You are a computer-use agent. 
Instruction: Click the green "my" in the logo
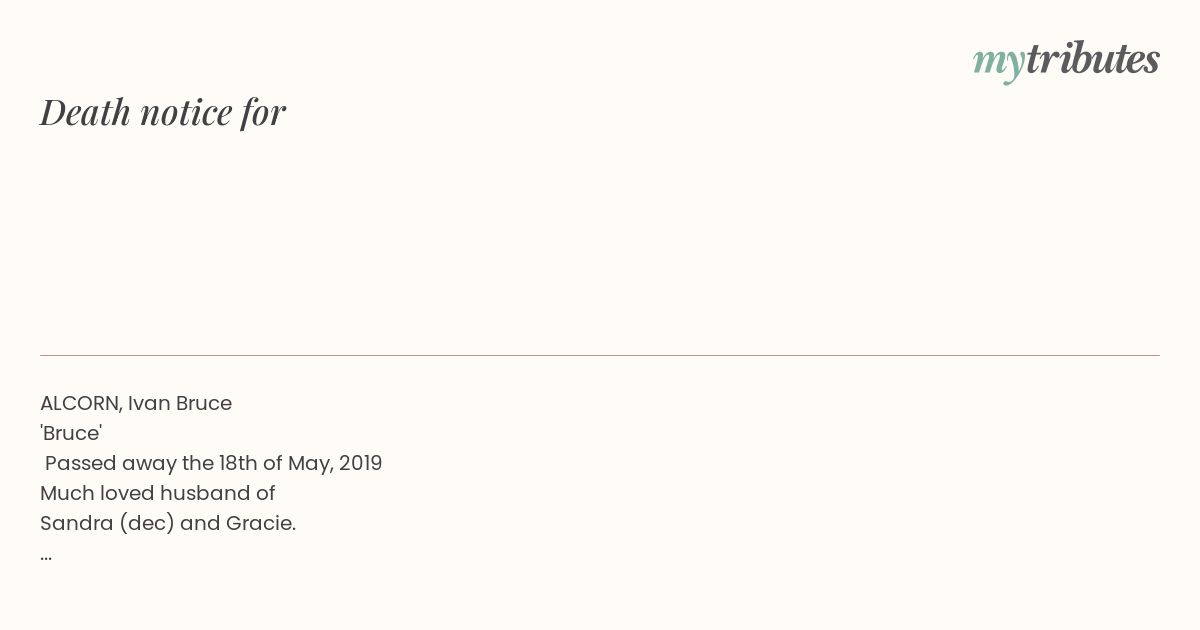(x=999, y=63)
